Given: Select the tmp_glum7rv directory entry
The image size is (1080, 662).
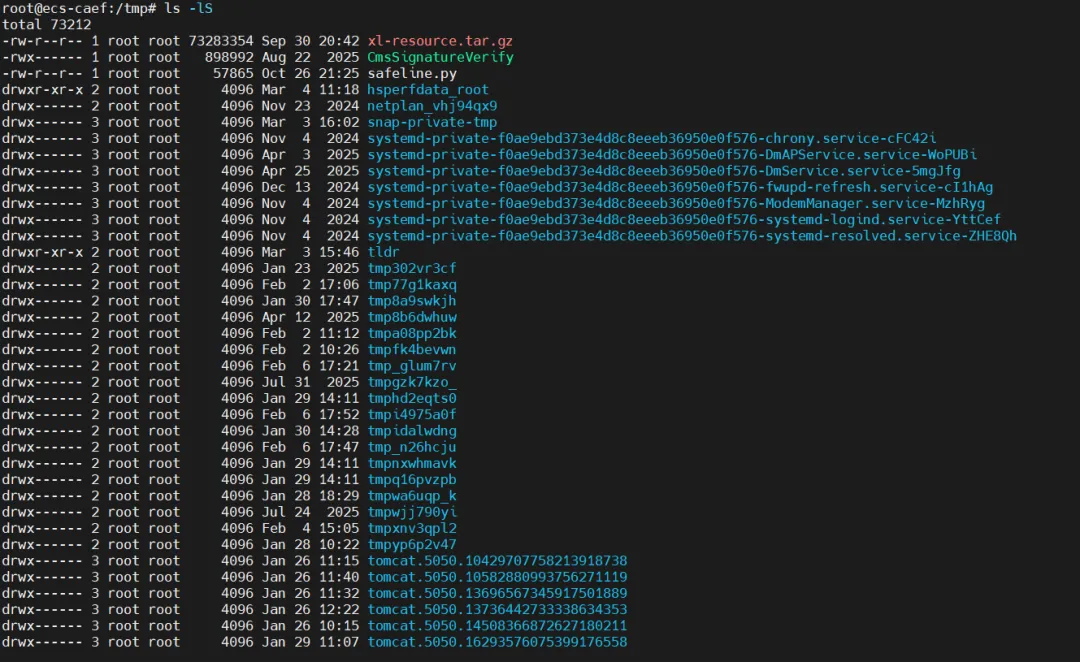Looking at the screenshot, I should [411, 366].
